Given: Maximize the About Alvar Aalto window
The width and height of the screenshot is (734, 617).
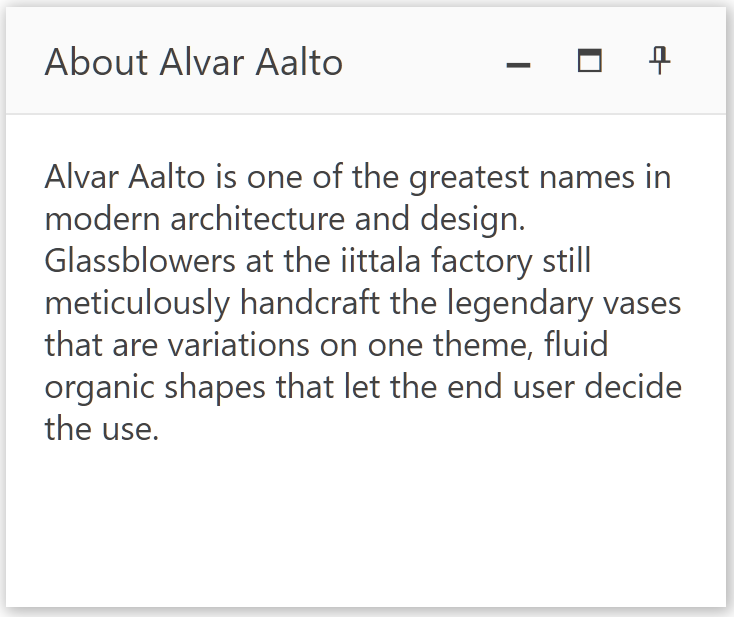Looking at the screenshot, I should point(590,61).
